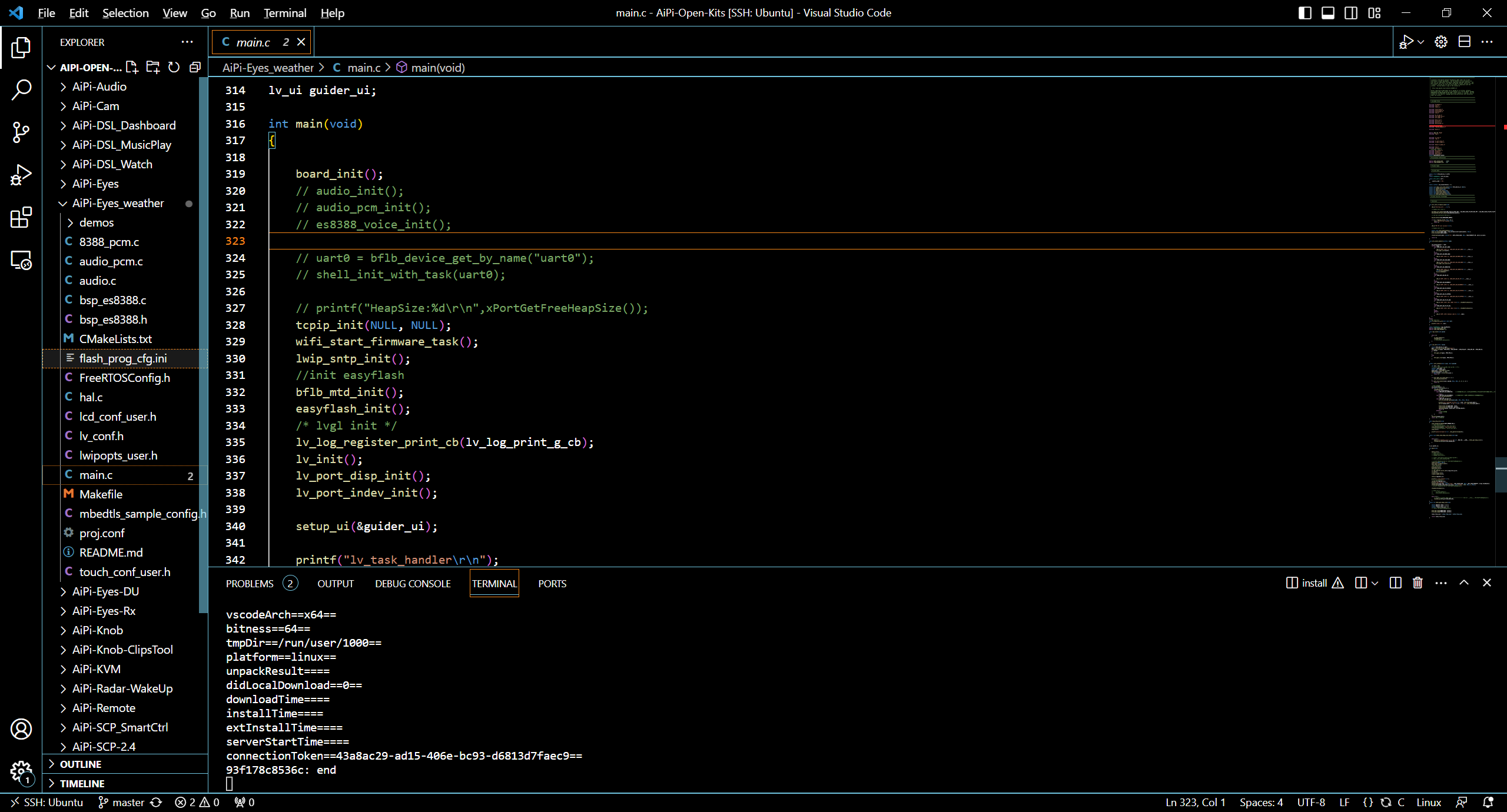The image size is (1507, 812).
Task: Switch to the OUTPUT tab
Action: pyautogui.click(x=336, y=583)
